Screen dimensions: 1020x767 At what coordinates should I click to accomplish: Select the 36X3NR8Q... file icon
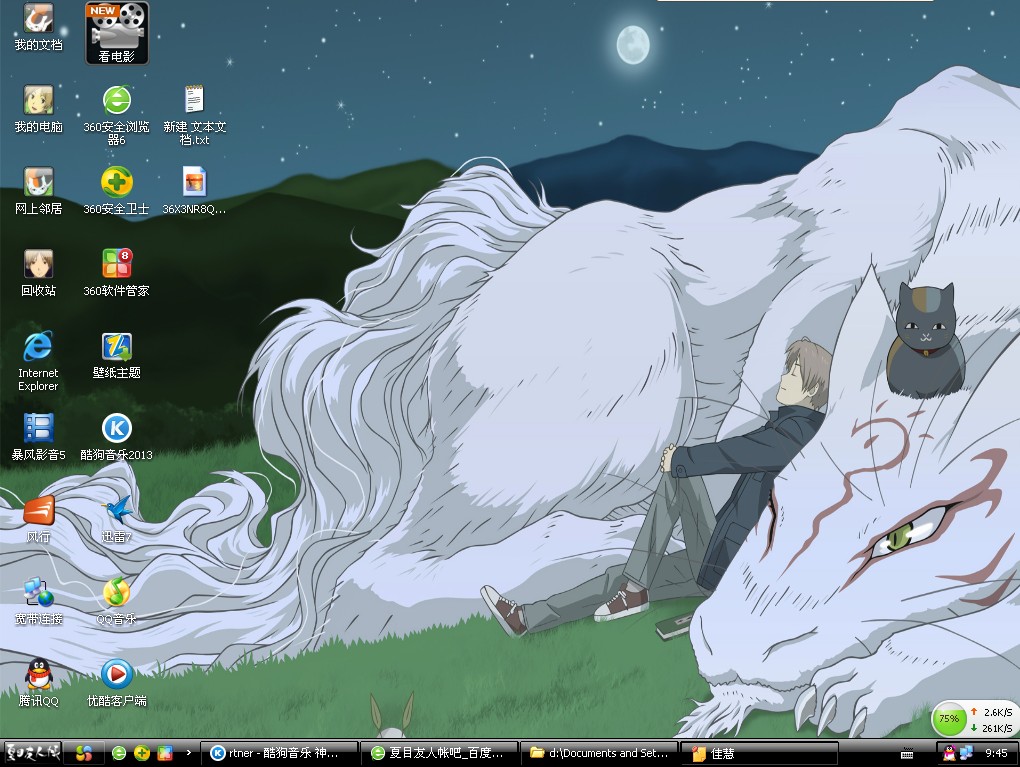[195, 191]
